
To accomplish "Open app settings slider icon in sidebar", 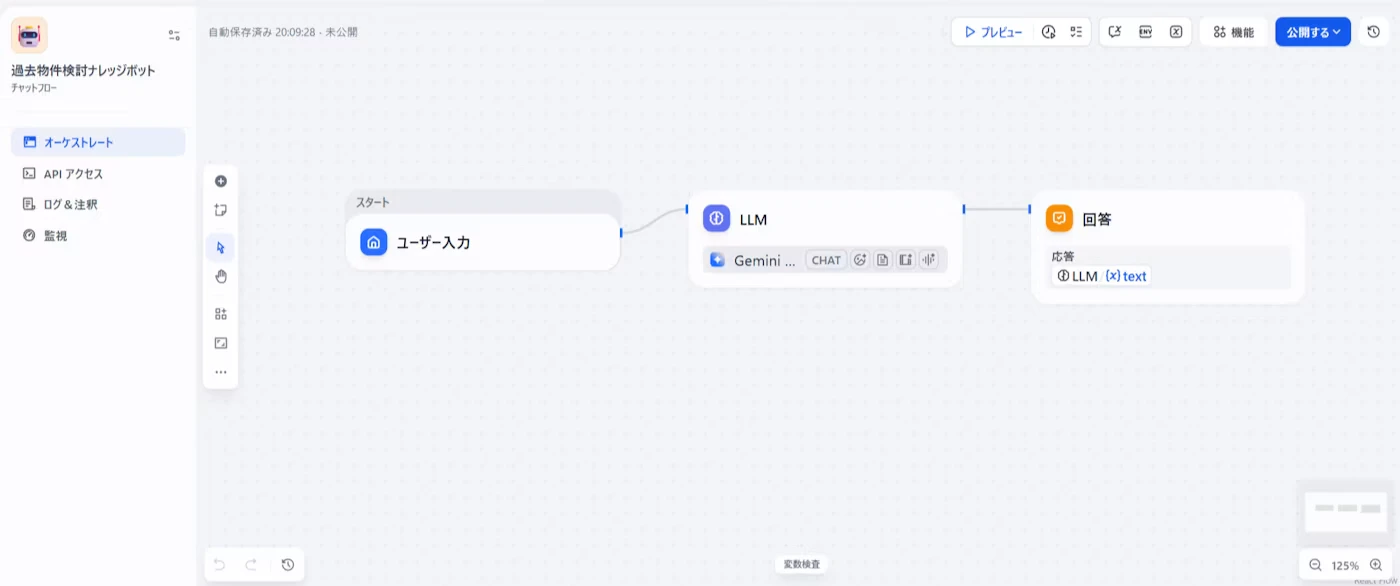I will [175, 35].
